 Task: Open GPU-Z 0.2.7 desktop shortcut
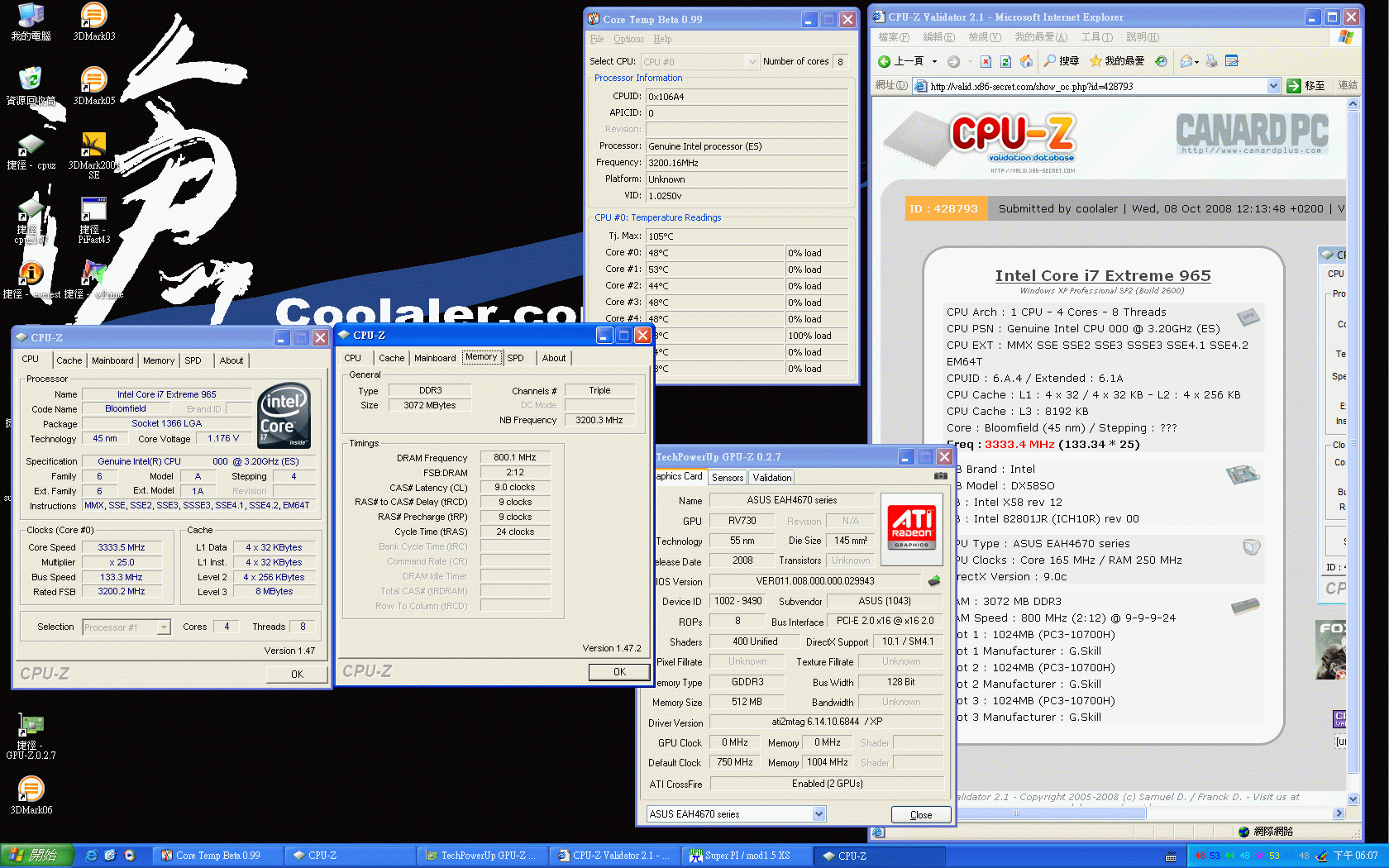[31, 737]
